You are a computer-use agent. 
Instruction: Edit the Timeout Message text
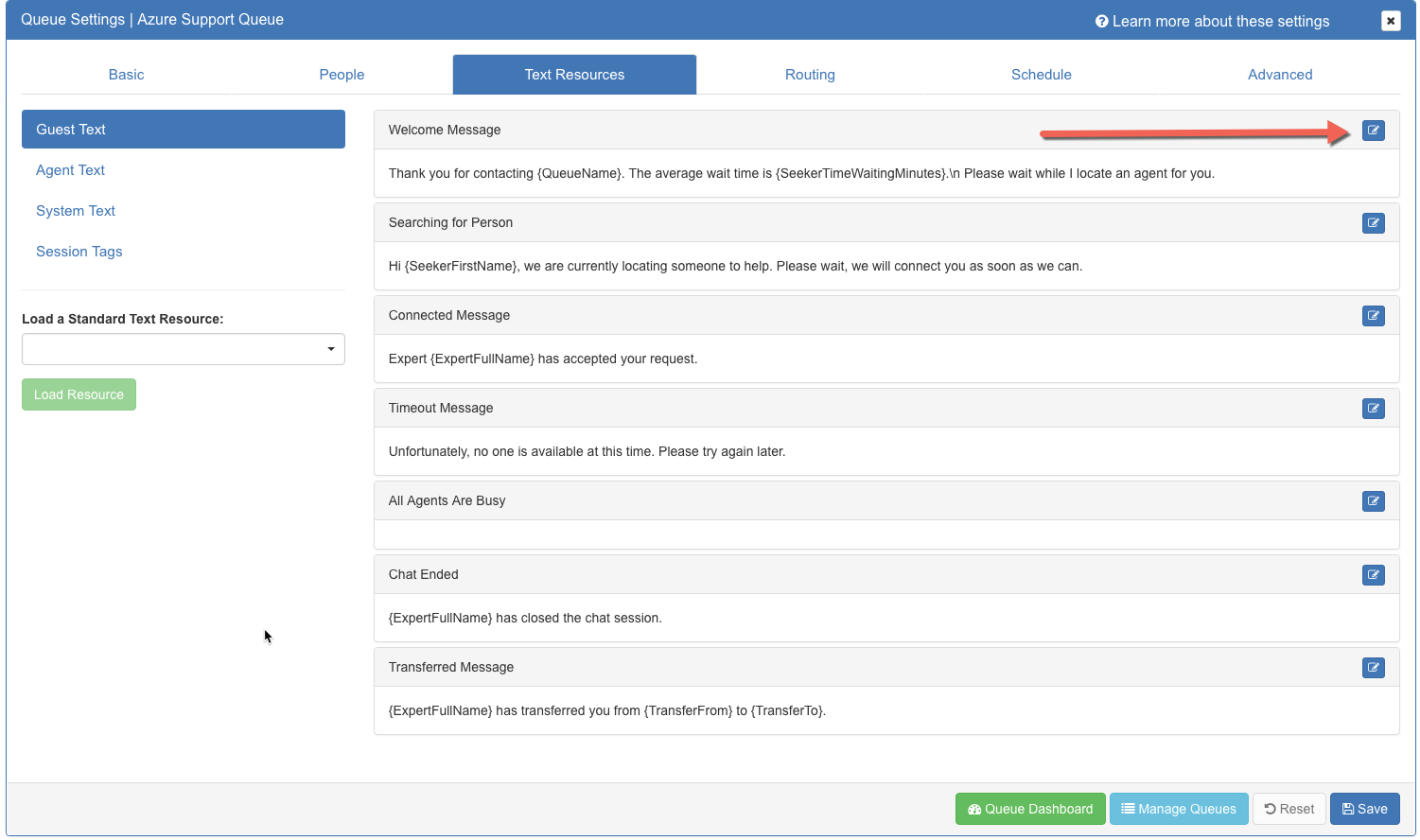1374,409
